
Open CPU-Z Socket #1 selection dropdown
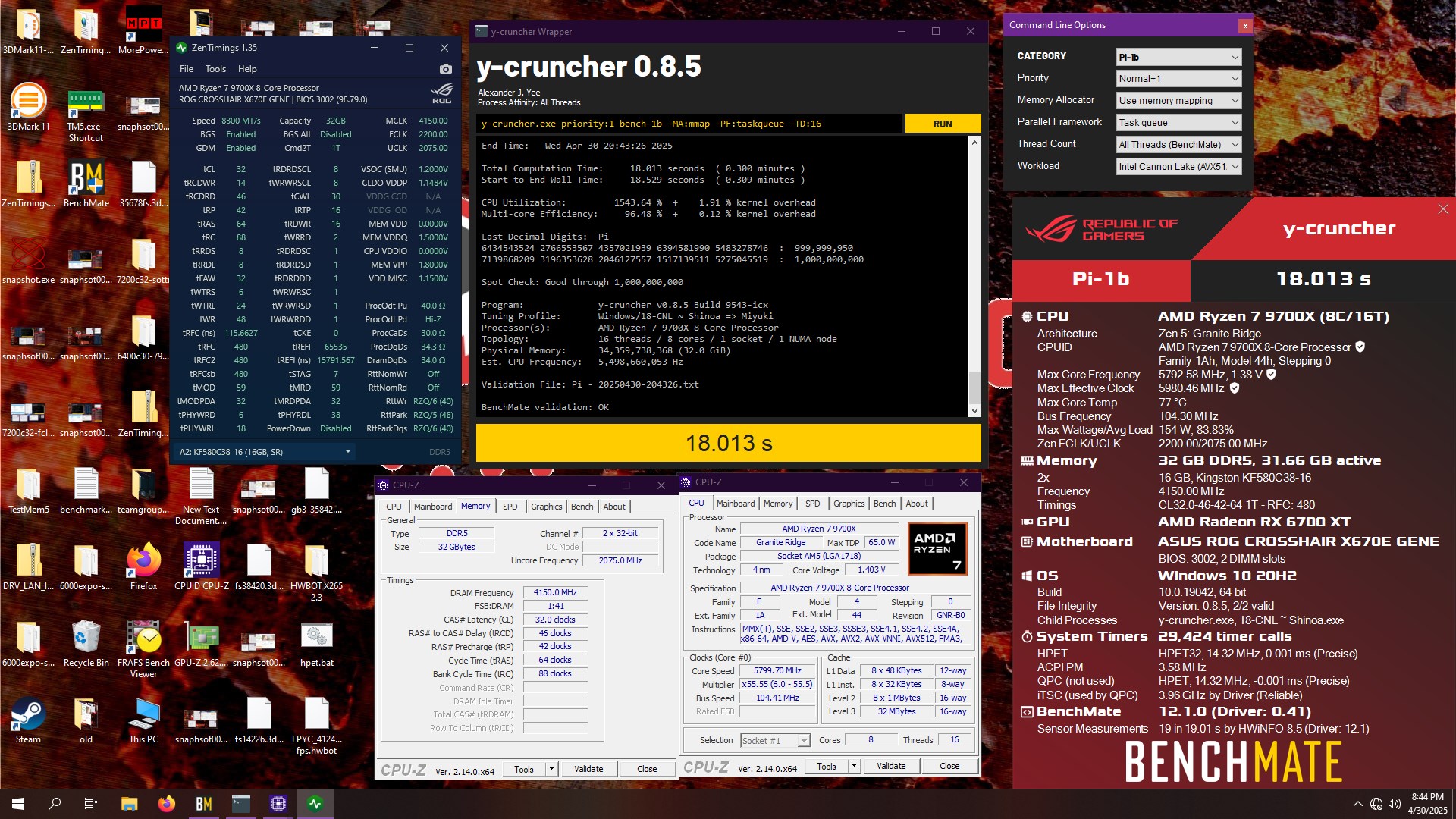click(x=775, y=740)
